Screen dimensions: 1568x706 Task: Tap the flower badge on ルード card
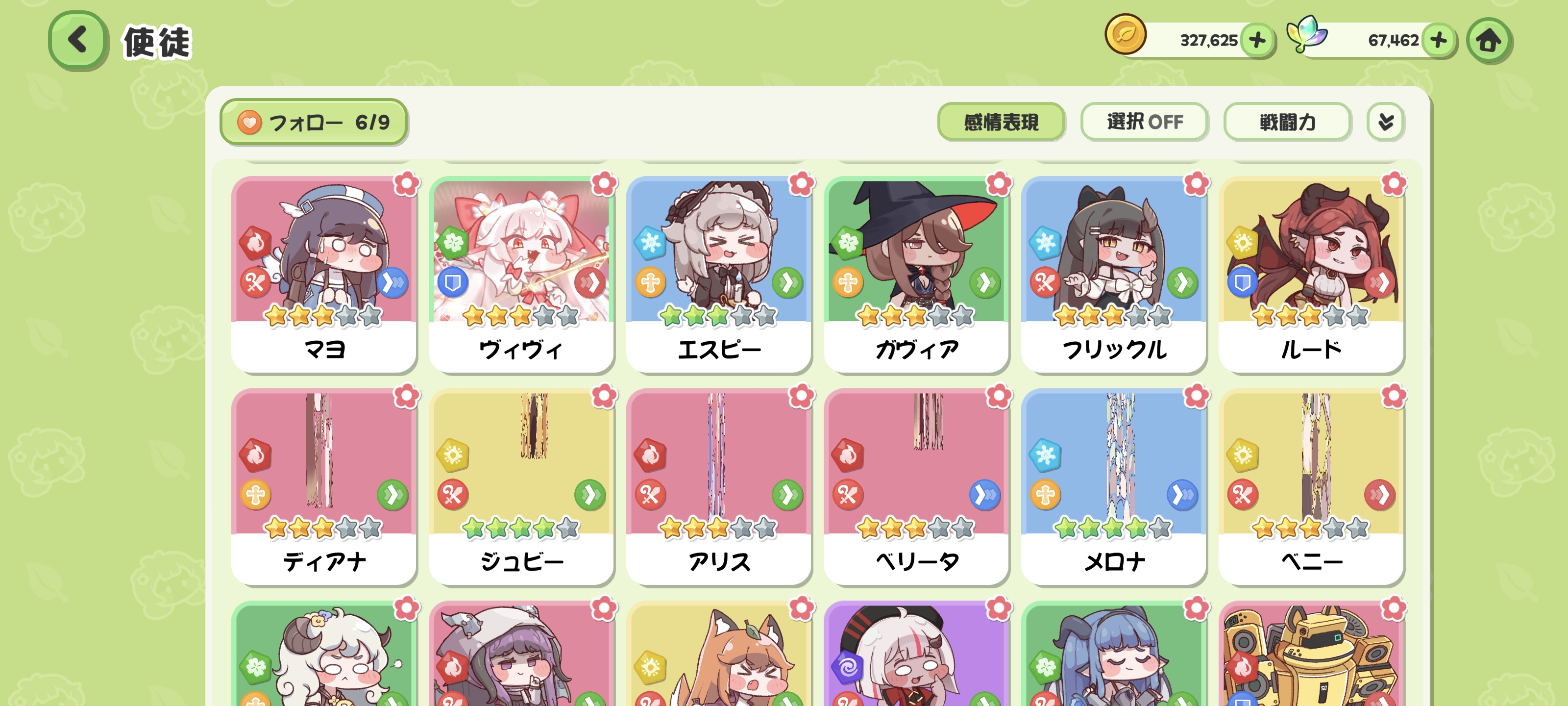pos(1394,184)
